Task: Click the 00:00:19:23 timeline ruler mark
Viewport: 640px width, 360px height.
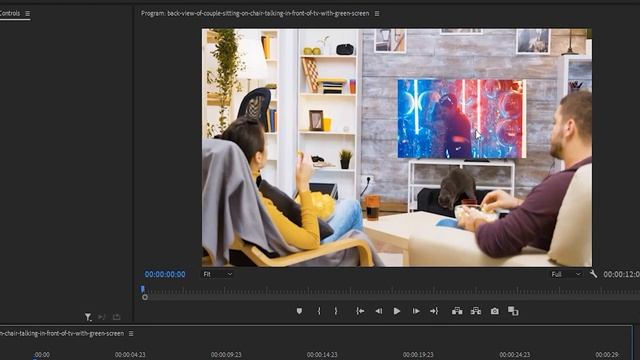Action: tap(418, 355)
